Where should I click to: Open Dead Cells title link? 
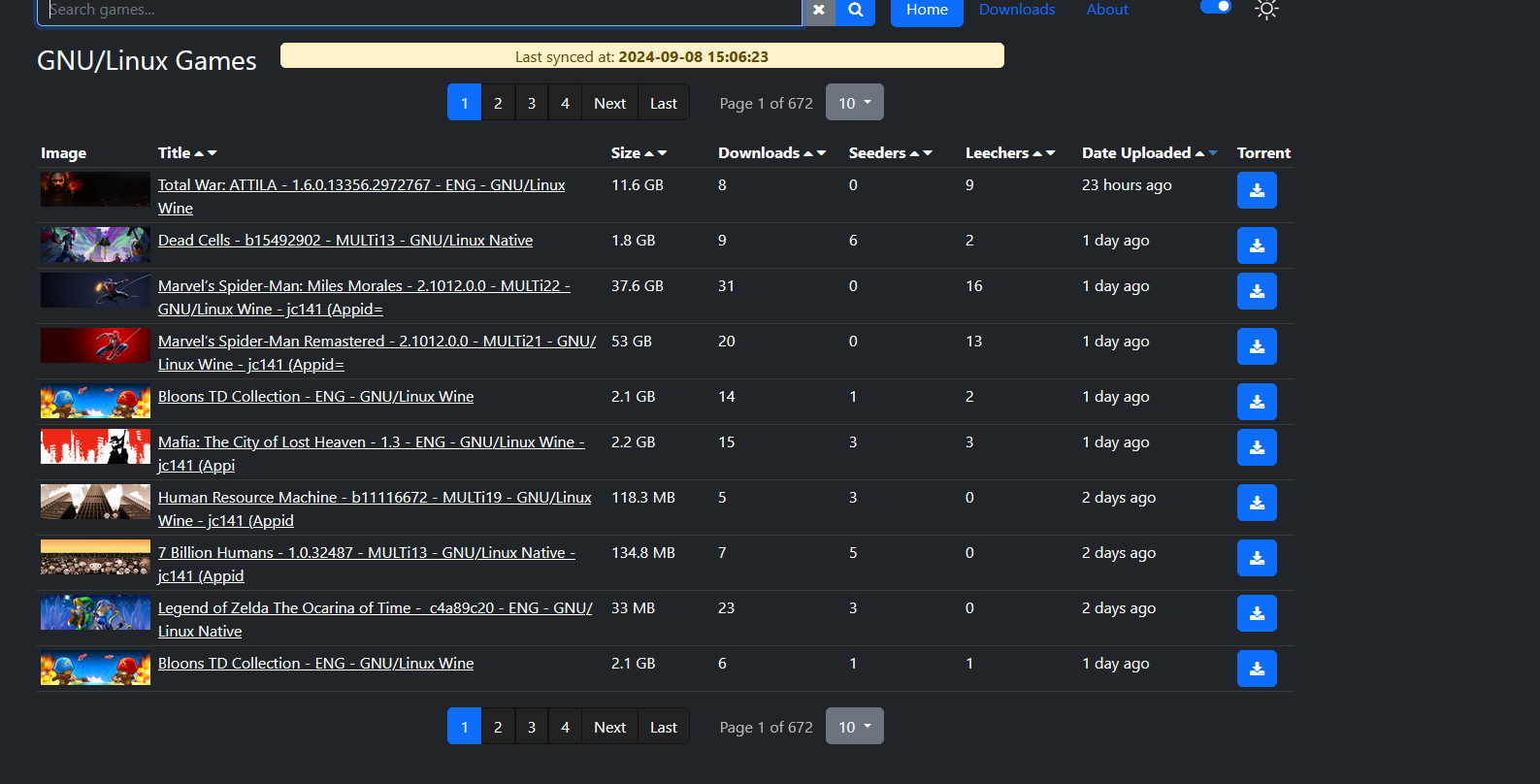345,241
